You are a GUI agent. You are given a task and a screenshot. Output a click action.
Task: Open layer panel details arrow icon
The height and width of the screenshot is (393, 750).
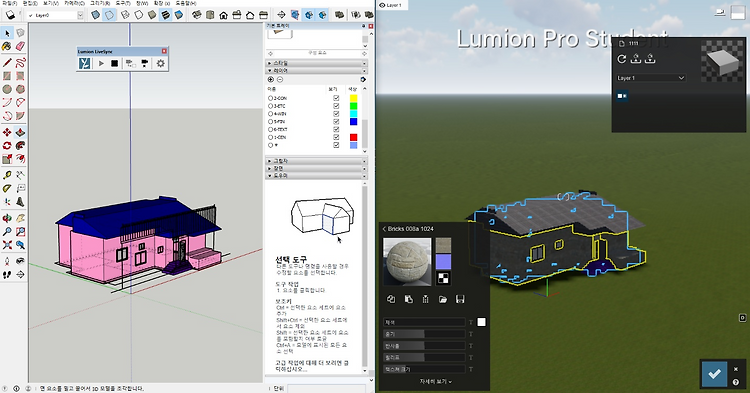363,79
